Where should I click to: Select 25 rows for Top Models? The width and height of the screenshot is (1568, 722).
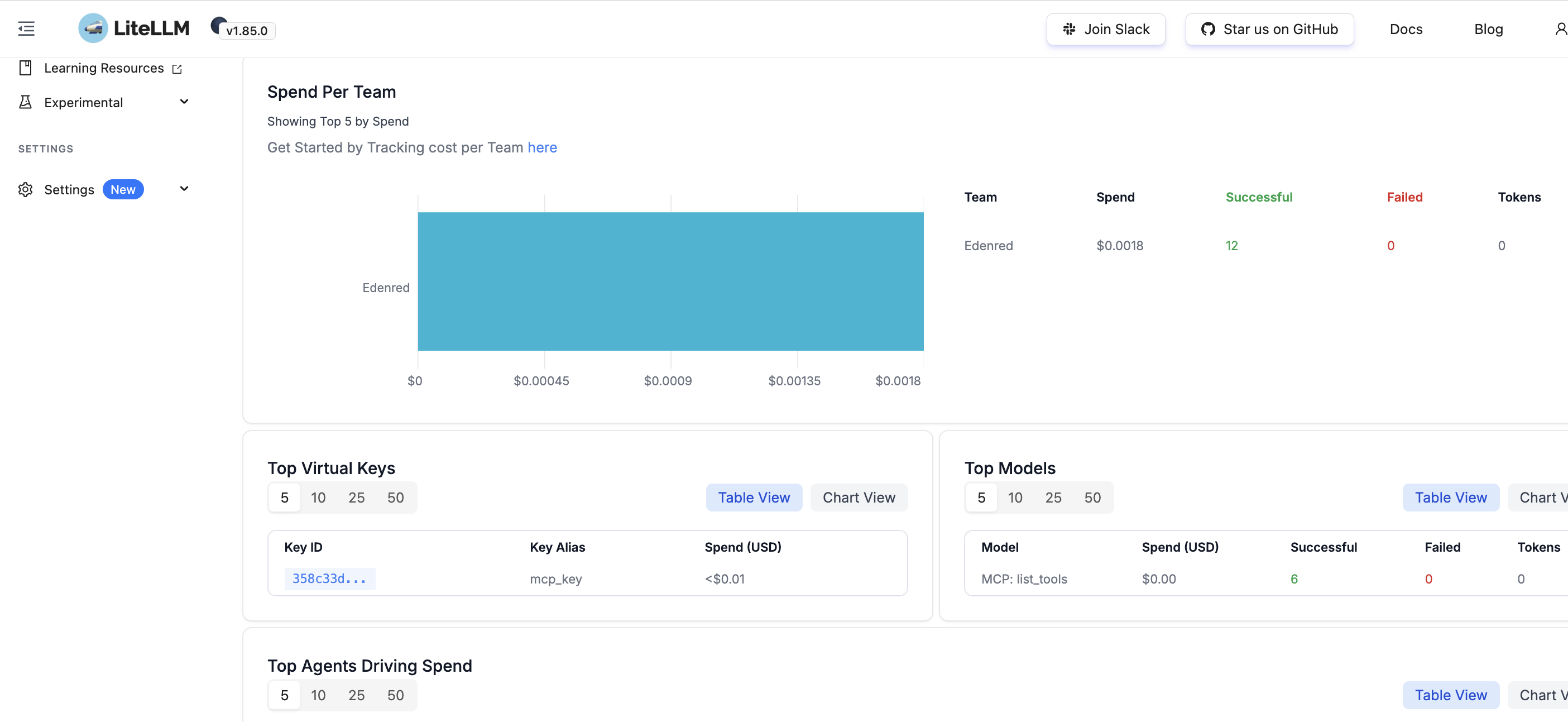[x=1053, y=498]
